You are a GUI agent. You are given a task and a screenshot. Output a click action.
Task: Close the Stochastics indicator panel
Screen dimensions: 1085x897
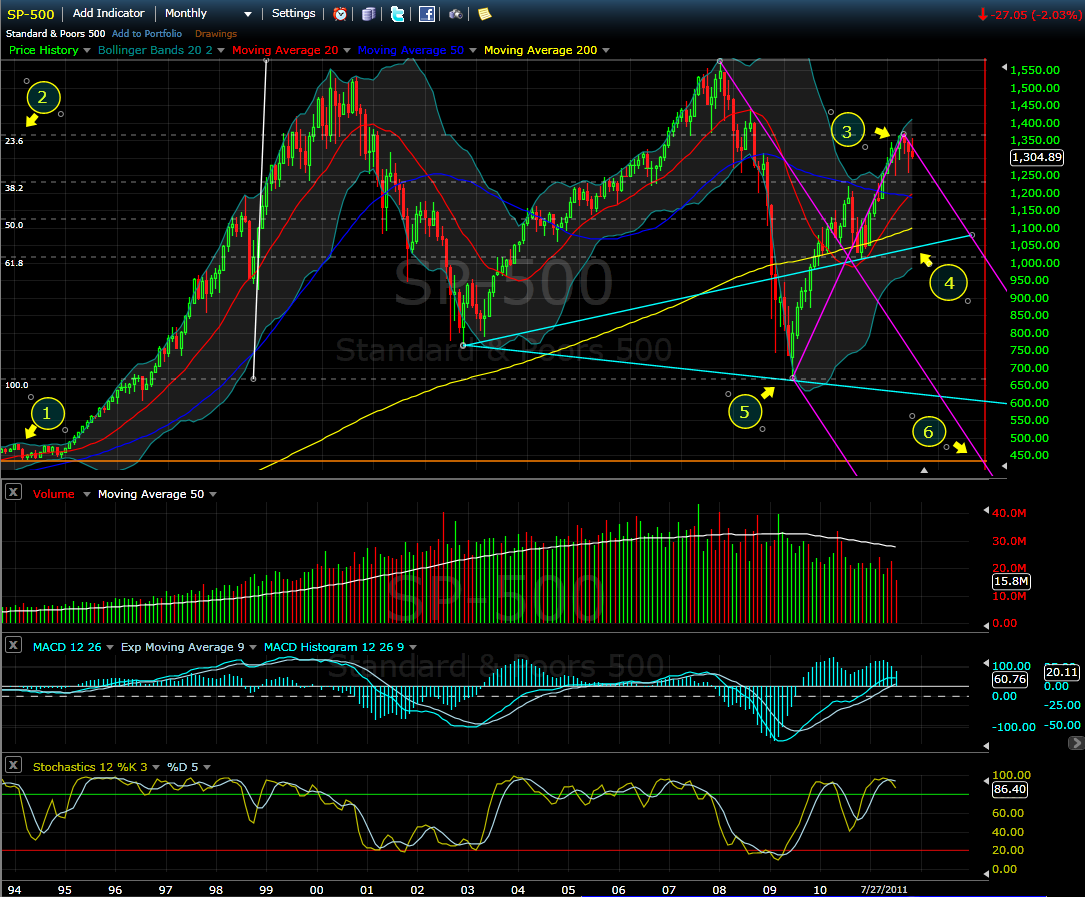coord(13,765)
